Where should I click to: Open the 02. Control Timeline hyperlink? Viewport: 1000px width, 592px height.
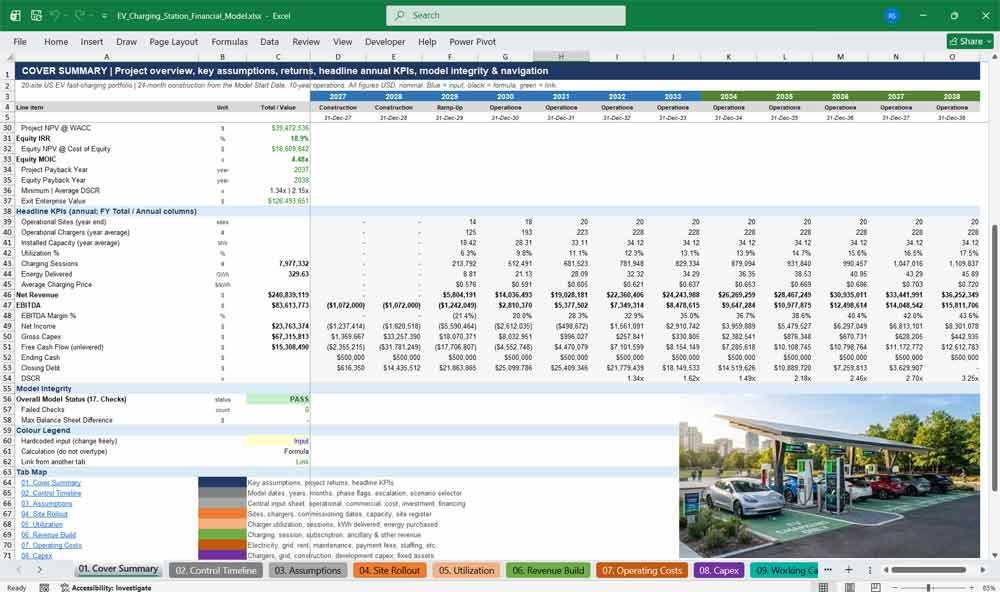[51, 493]
